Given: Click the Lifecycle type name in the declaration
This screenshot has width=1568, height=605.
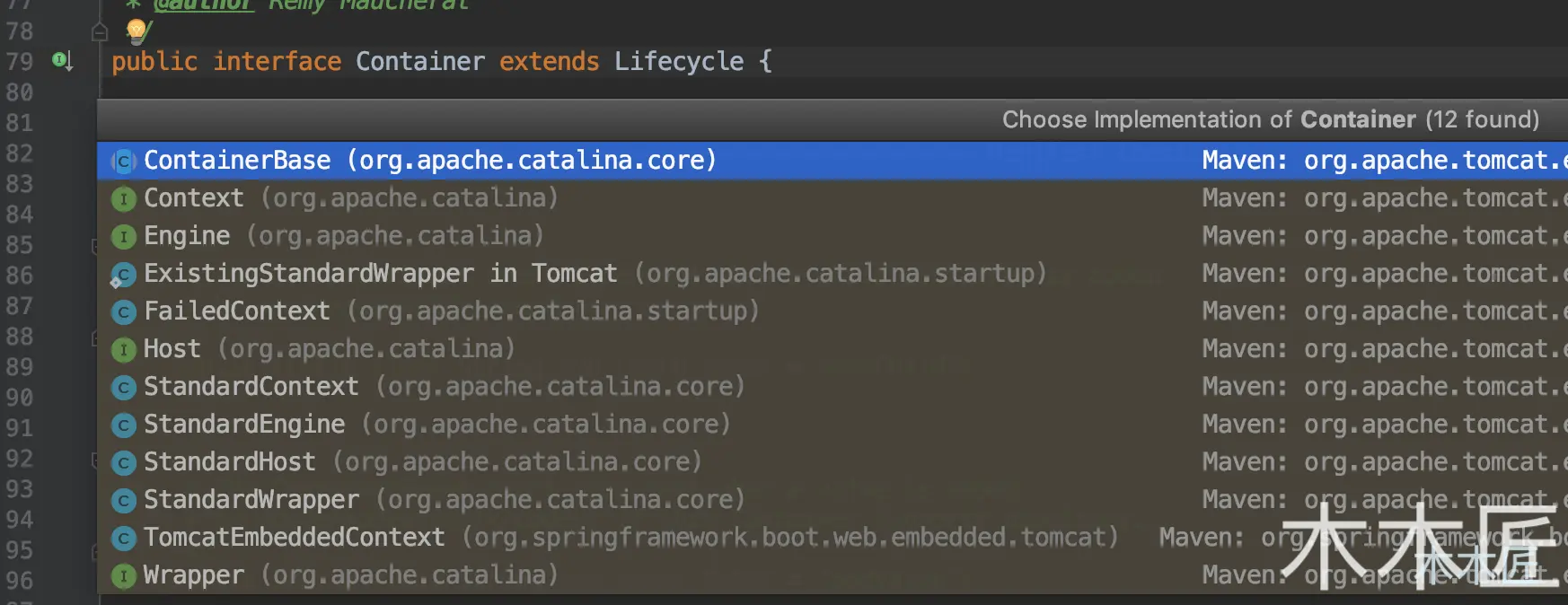Looking at the screenshot, I should tap(678, 61).
